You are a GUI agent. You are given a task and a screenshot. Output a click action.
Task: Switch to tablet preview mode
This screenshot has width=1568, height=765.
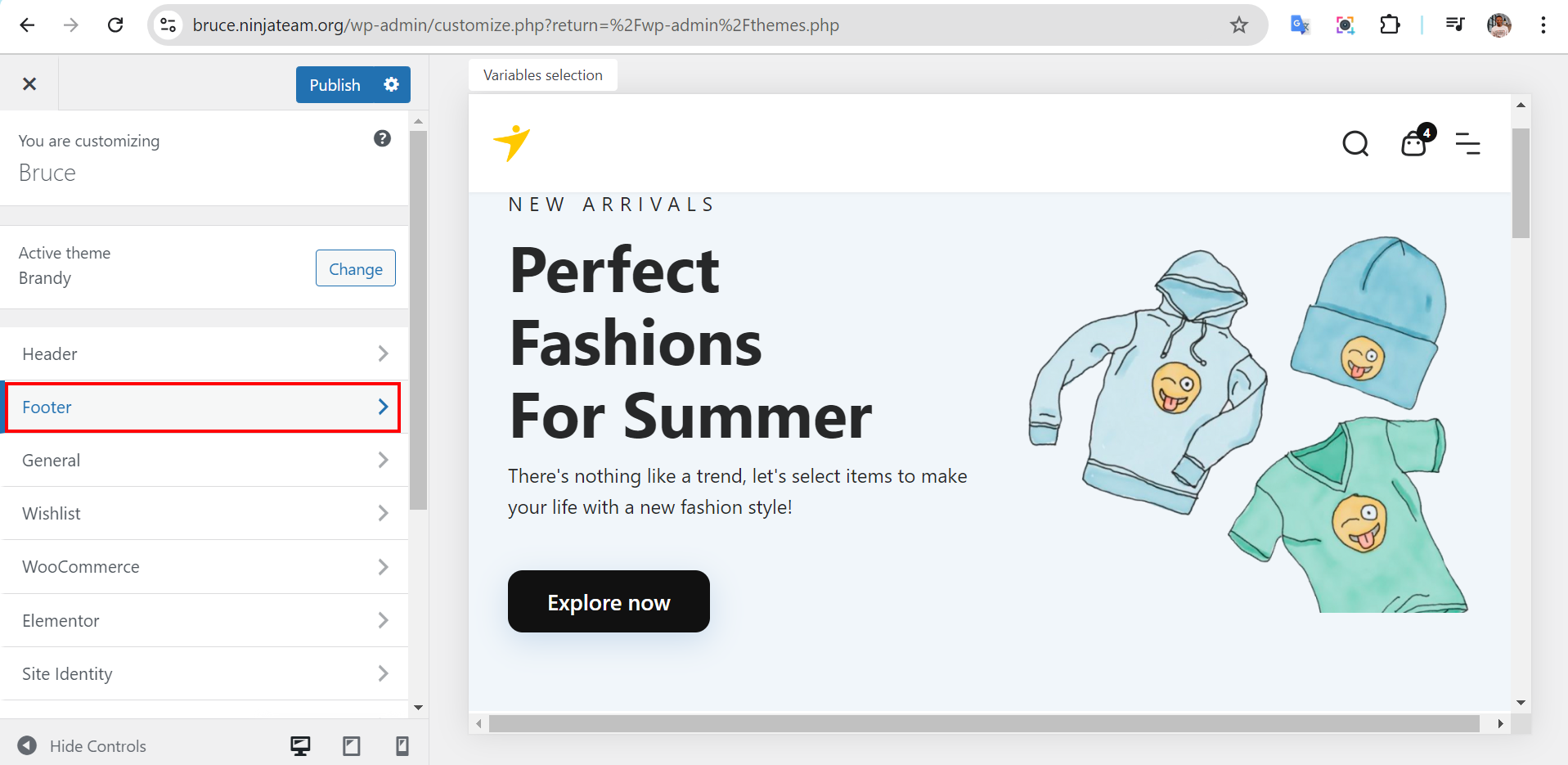[352, 745]
